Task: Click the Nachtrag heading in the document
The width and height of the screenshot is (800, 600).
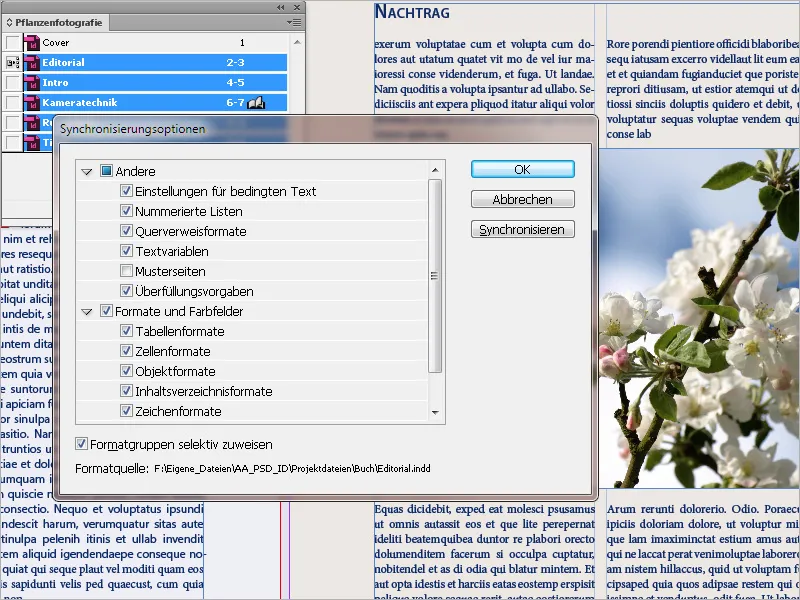Action: tap(412, 12)
